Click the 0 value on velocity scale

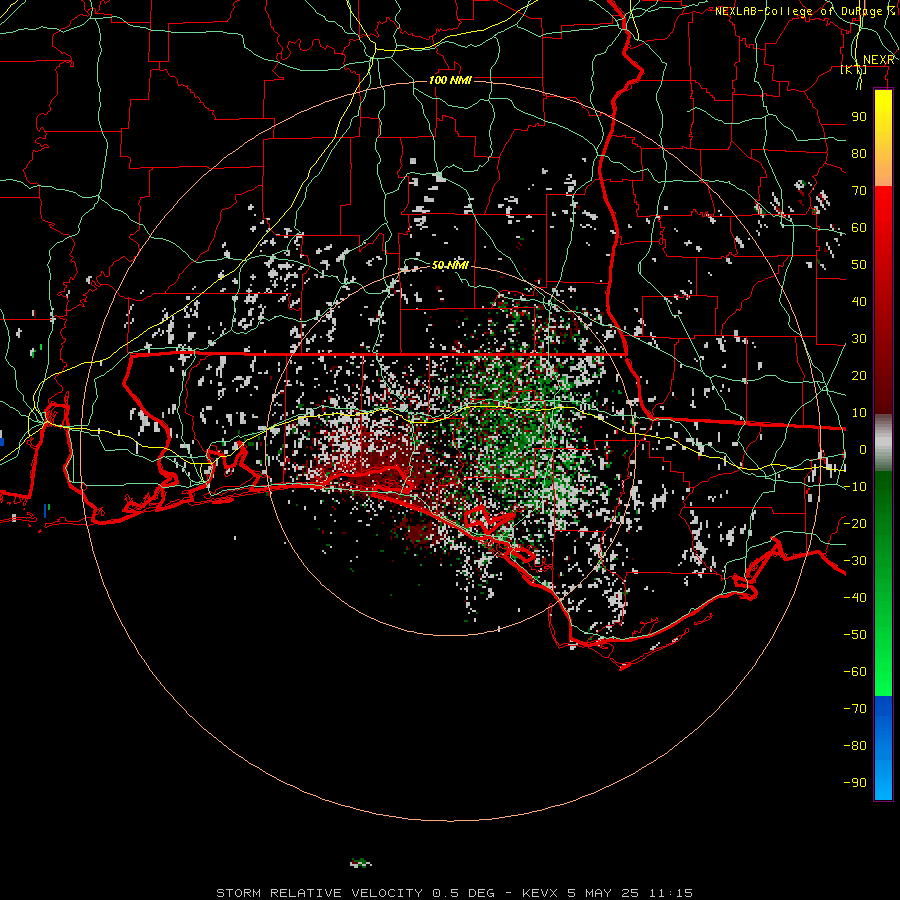click(x=863, y=449)
